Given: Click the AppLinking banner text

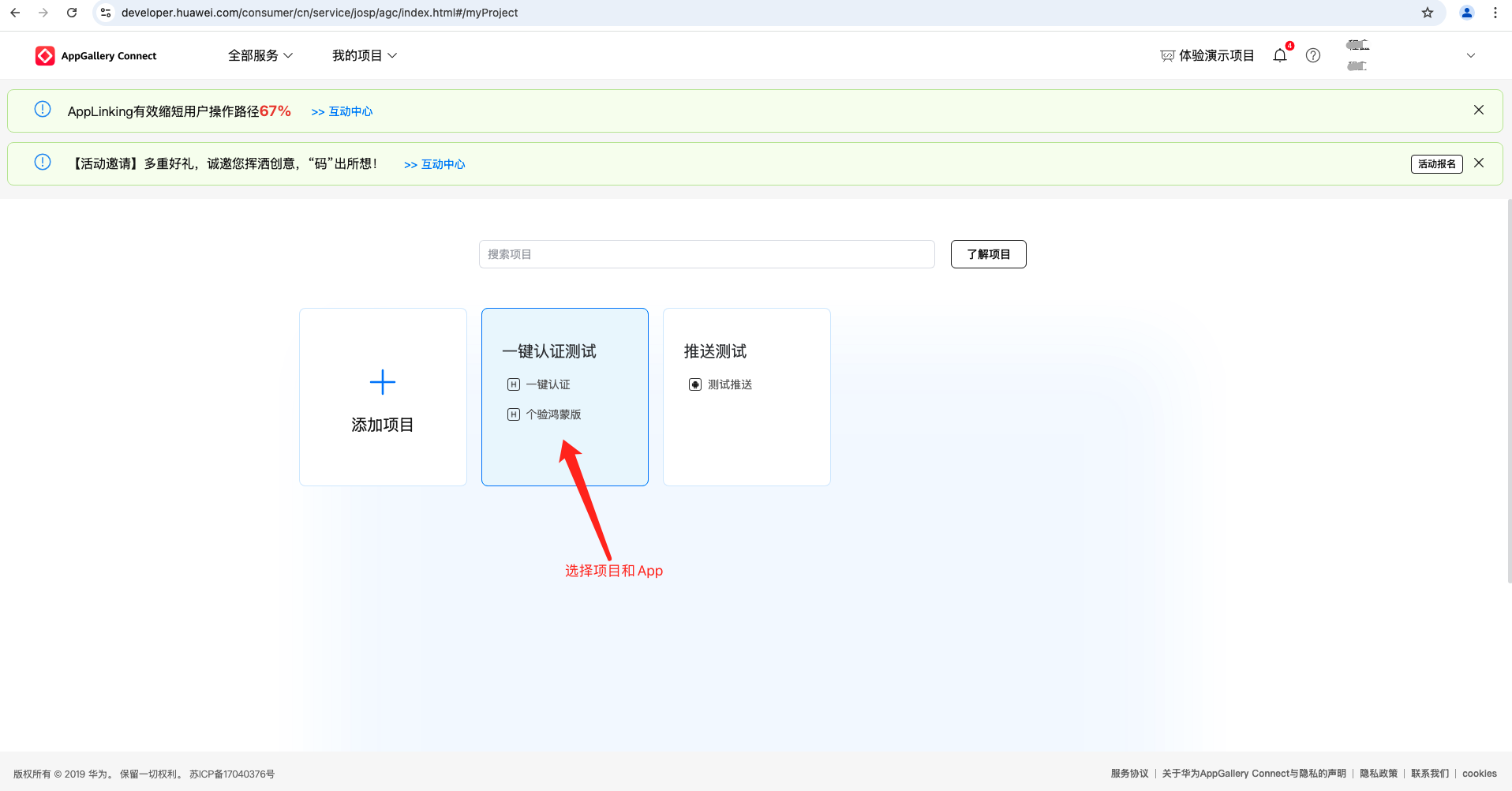Looking at the screenshot, I should [x=179, y=111].
